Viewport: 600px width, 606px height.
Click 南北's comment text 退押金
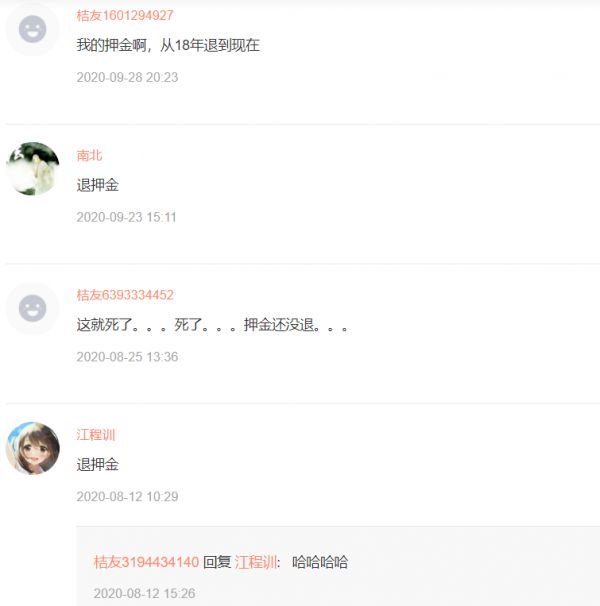(97, 185)
